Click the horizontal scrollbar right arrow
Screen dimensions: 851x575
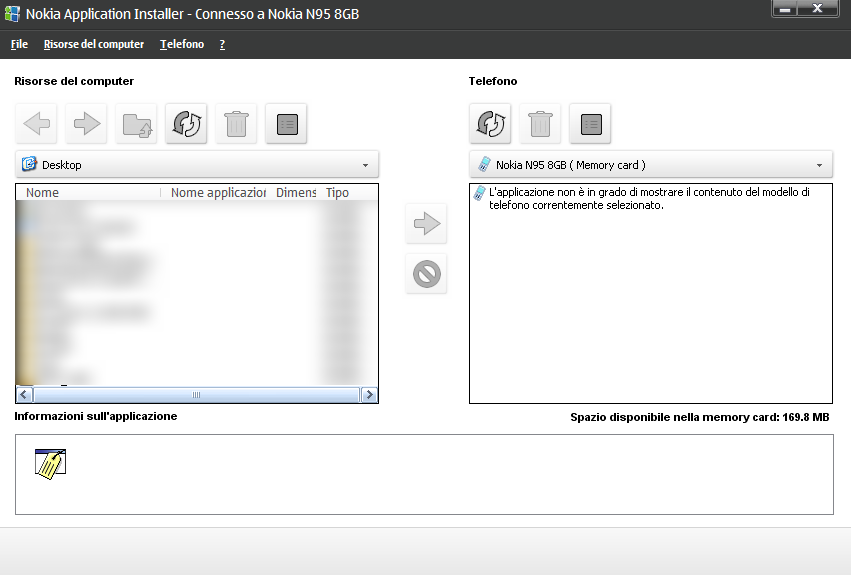pos(369,395)
